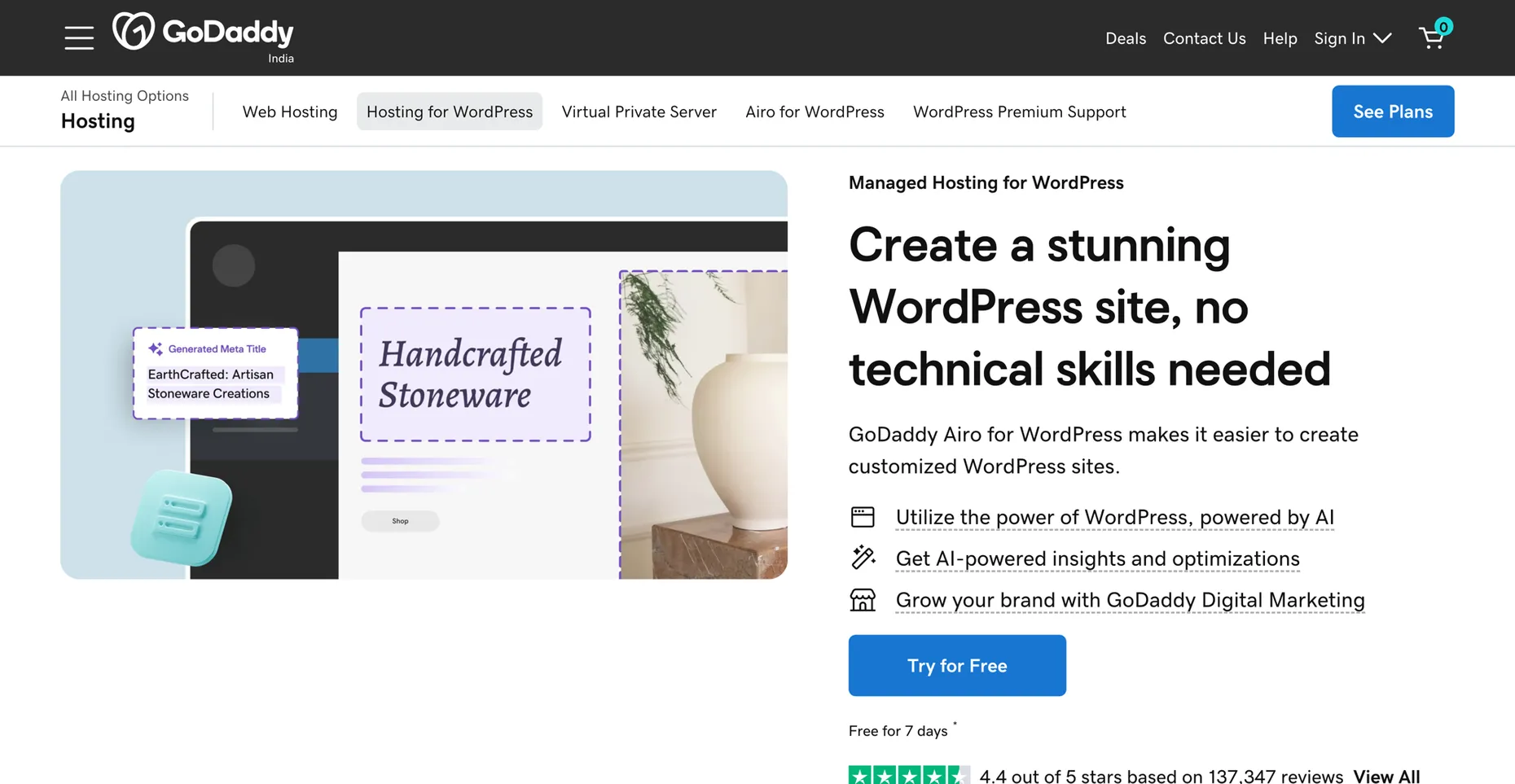Click 'Utilize the power of WordPress' text
Screen dimensions: 1515x784
[1114, 517]
